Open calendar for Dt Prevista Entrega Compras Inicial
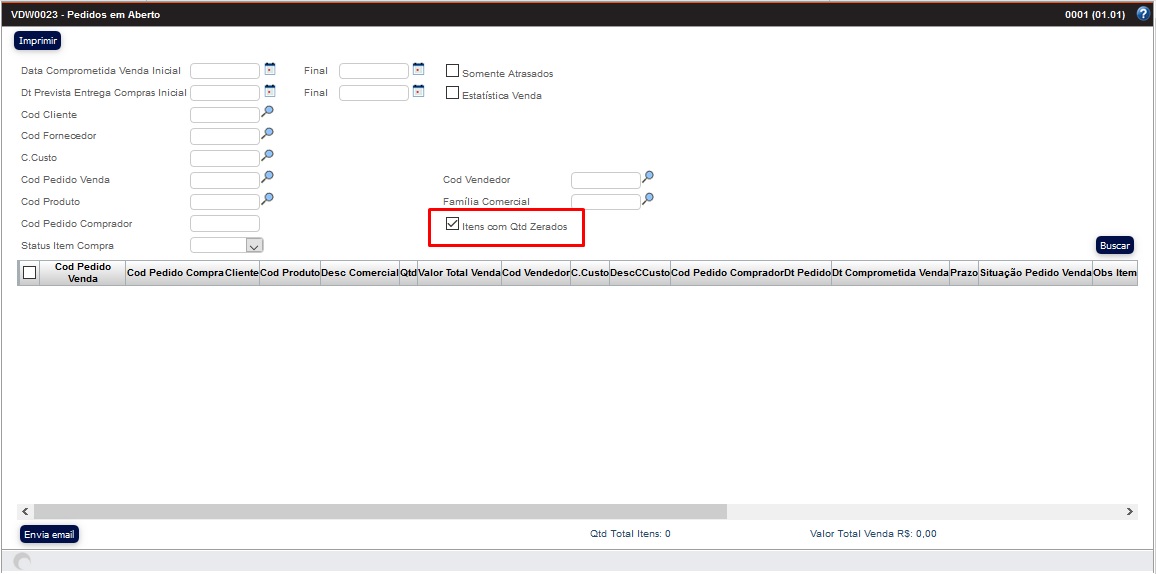1156x574 pixels. point(270,92)
